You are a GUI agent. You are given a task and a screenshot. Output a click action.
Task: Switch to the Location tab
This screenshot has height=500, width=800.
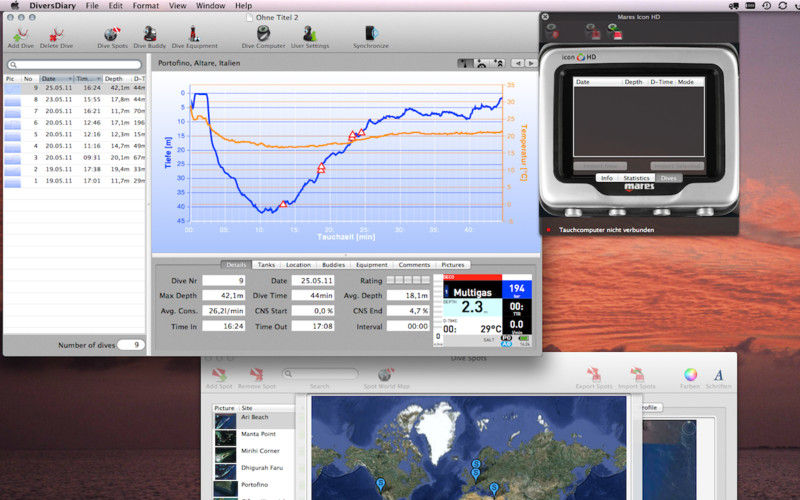click(298, 265)
